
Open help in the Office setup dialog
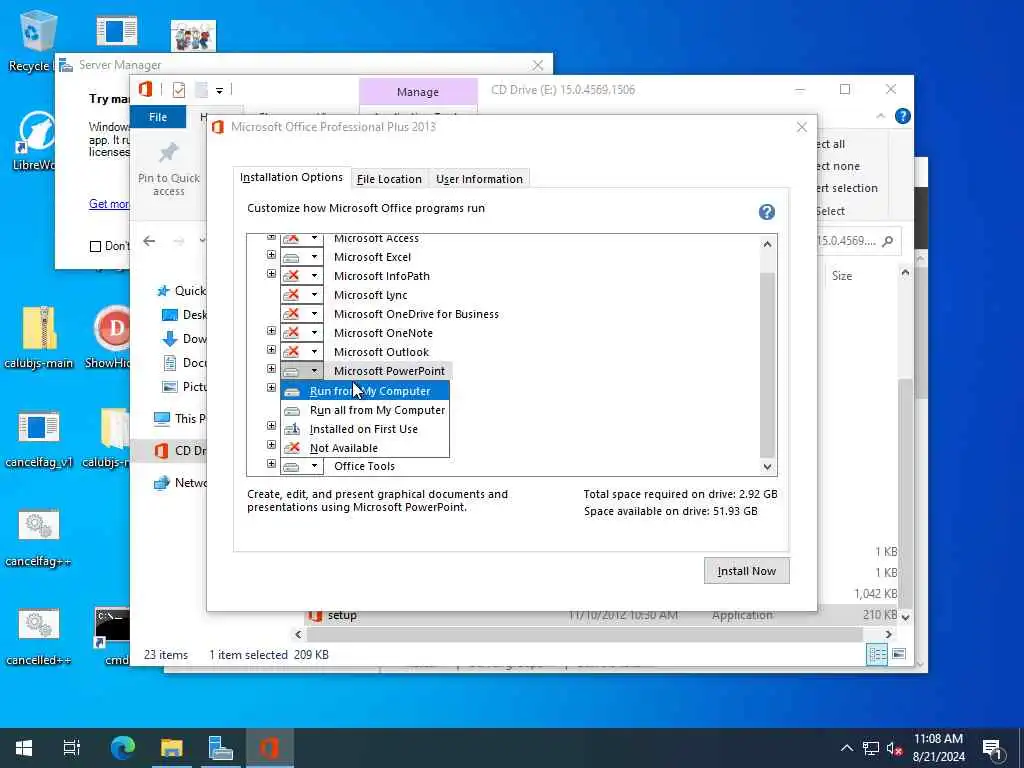767,212
